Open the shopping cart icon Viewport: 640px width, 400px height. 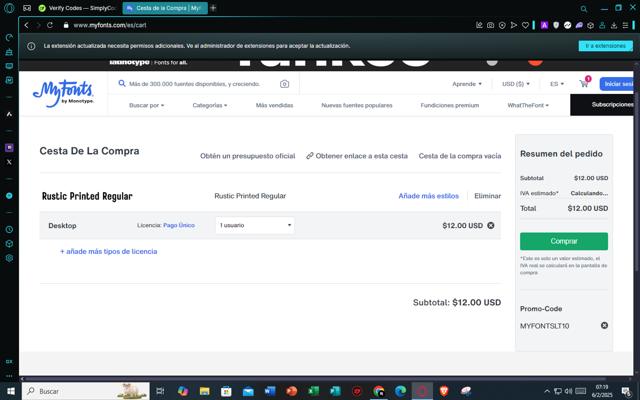pyautogui.click(x=584, y=83)
